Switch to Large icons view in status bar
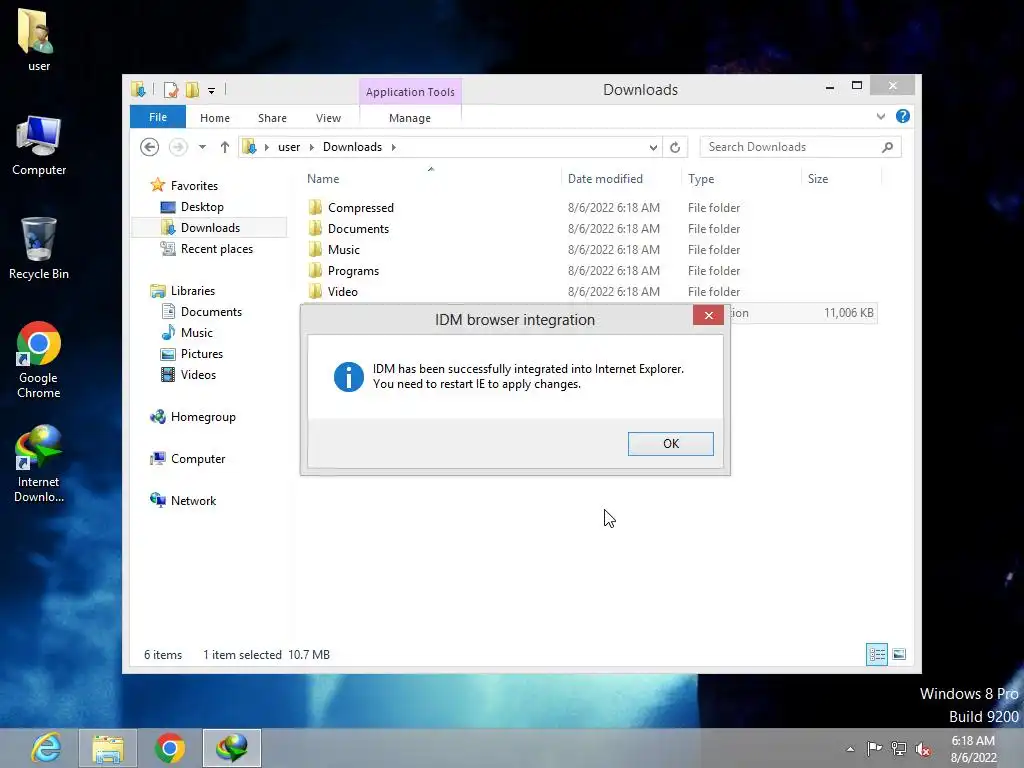Image resolution: width=1024 pixels, height=768 pixels. pyautogui.click(x=899, y=654)
